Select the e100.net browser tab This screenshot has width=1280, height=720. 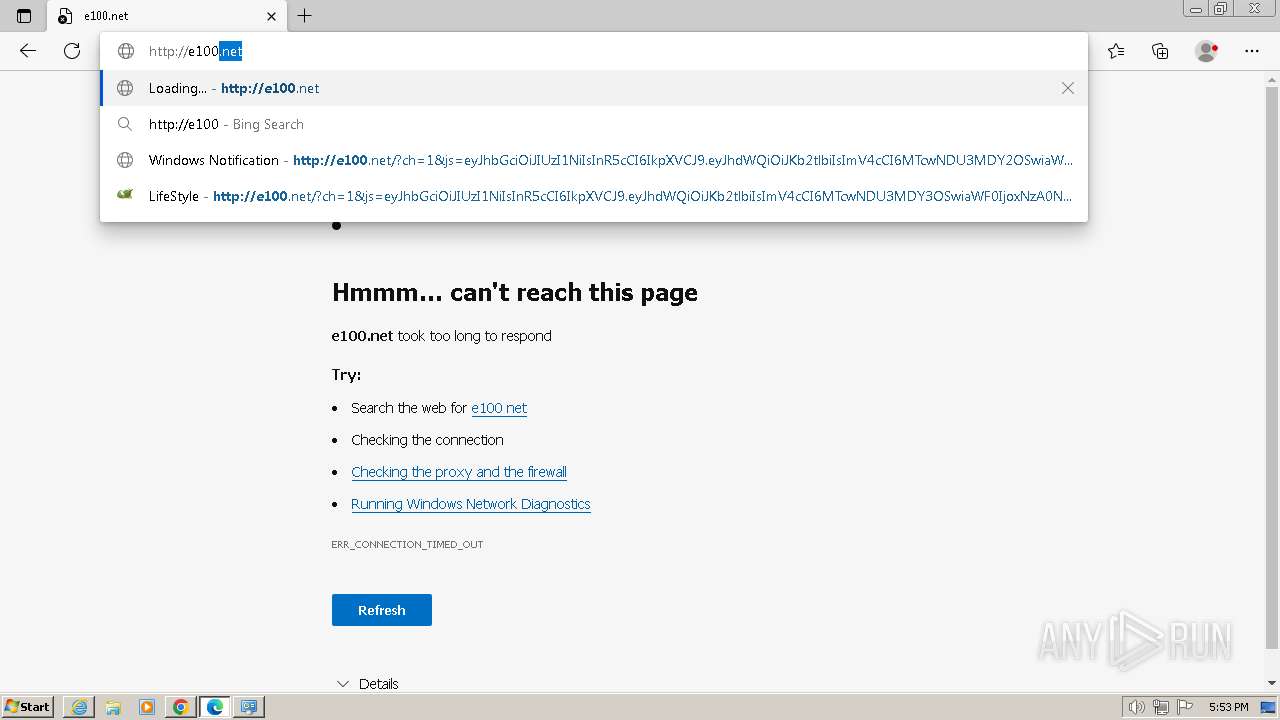point(167,16)
